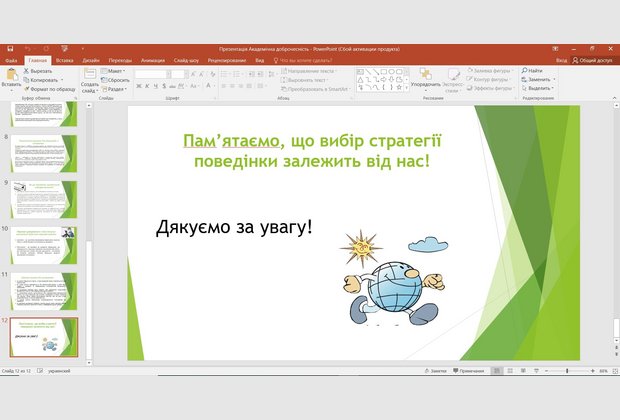Click the Cut (Вырезать) scissors icon
This screenshot has height=420, width=620.
click(x=25, y=72)
